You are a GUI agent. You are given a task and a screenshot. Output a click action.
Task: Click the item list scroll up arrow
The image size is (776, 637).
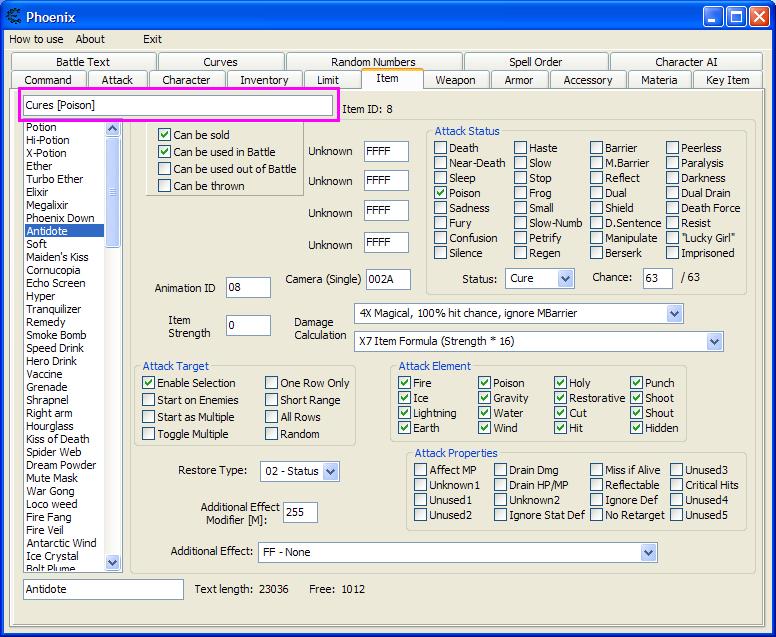pyautogui.click(x=113, y=129)
